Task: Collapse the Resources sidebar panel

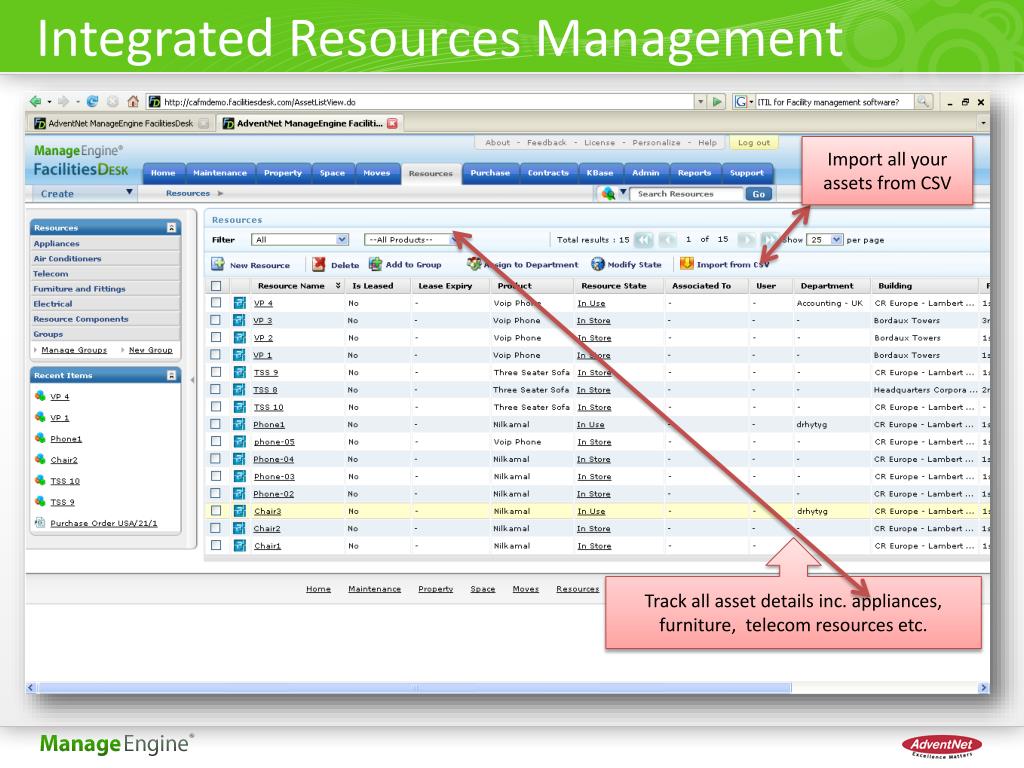Action: tap(171, 227)
